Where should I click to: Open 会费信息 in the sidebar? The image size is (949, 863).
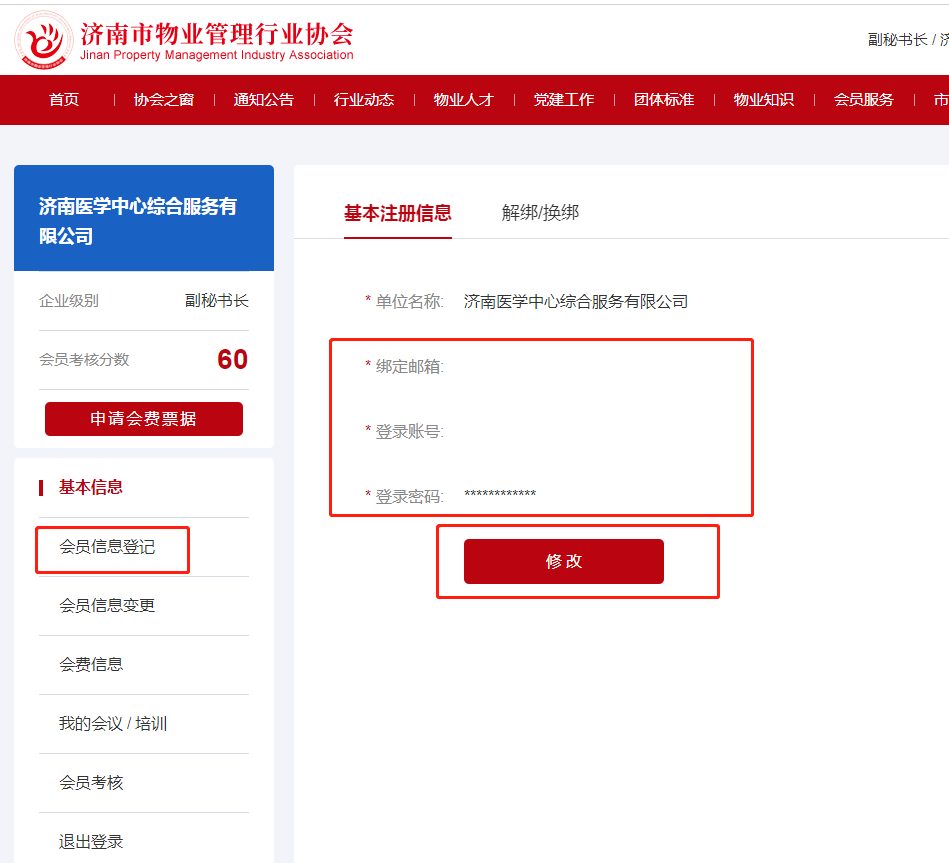(92, 665)
